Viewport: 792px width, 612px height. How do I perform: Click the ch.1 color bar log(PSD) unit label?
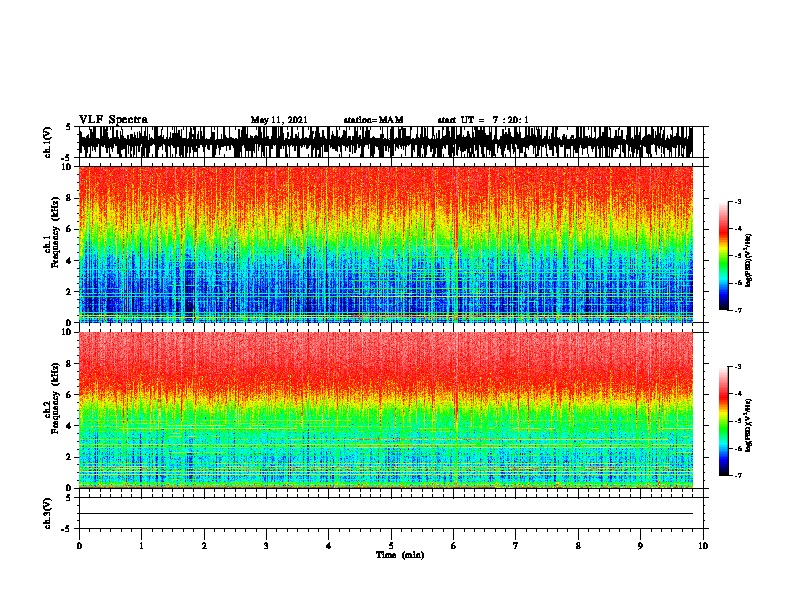(x=748, y=260)
